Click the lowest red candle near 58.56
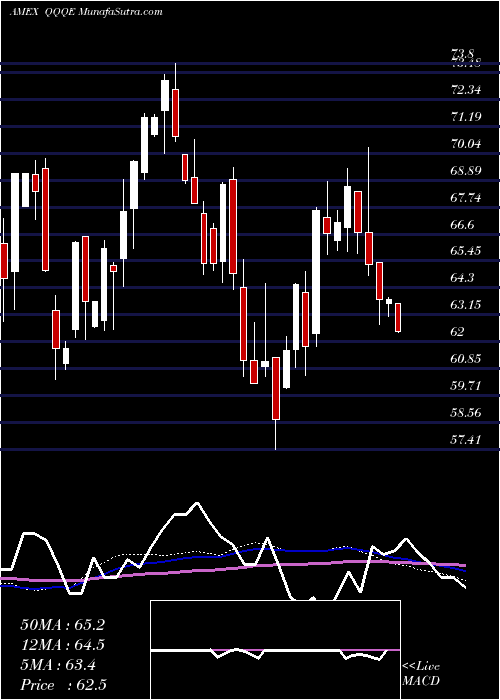The height and width of the screenshot is (700, 500). [276, 388]
